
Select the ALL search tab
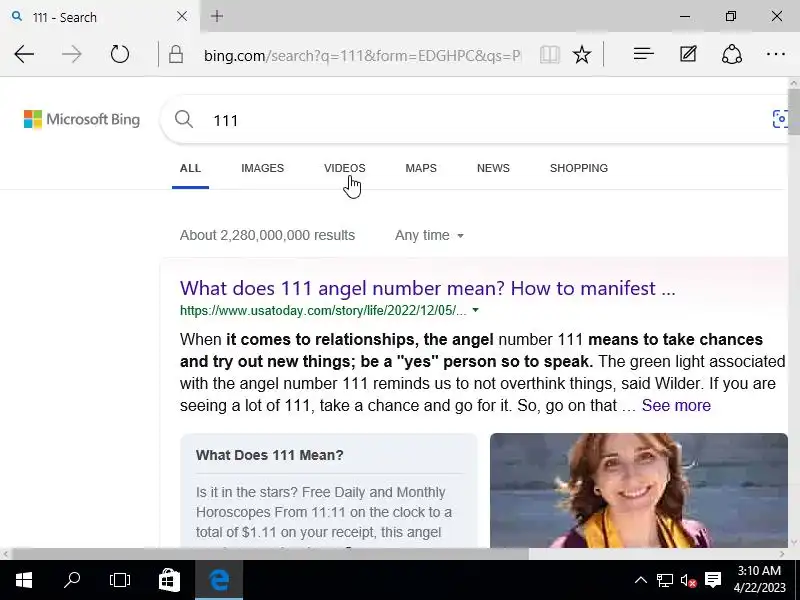coord(190,168)
